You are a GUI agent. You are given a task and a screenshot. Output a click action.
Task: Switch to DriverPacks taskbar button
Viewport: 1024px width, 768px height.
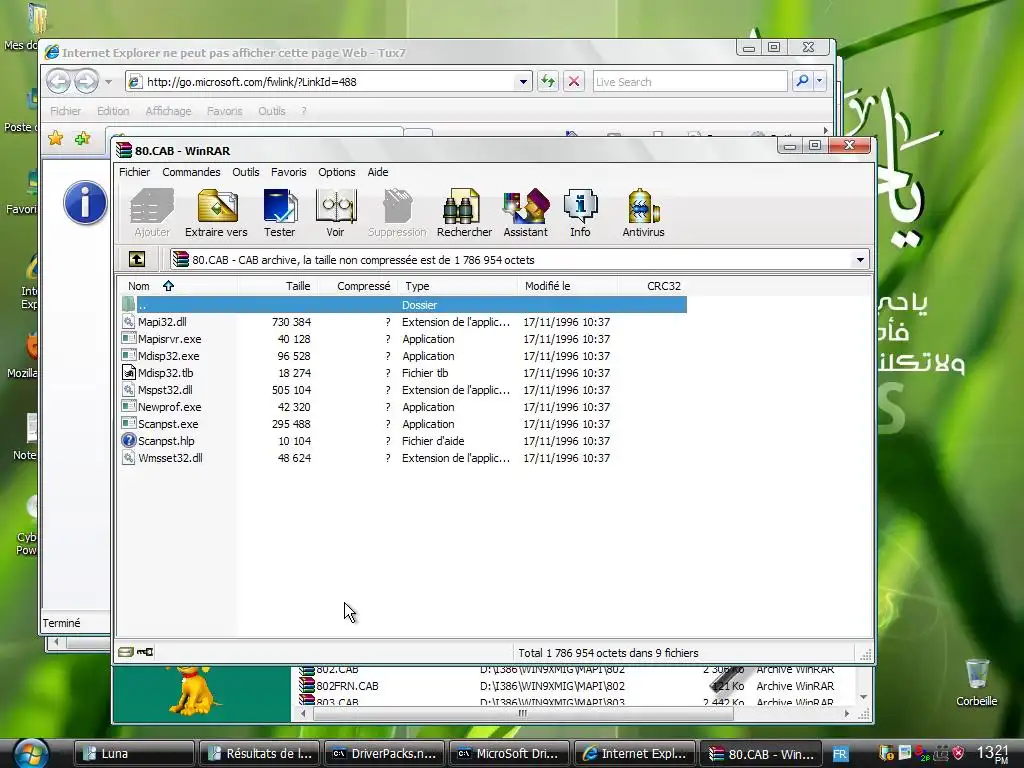point(385,754)
